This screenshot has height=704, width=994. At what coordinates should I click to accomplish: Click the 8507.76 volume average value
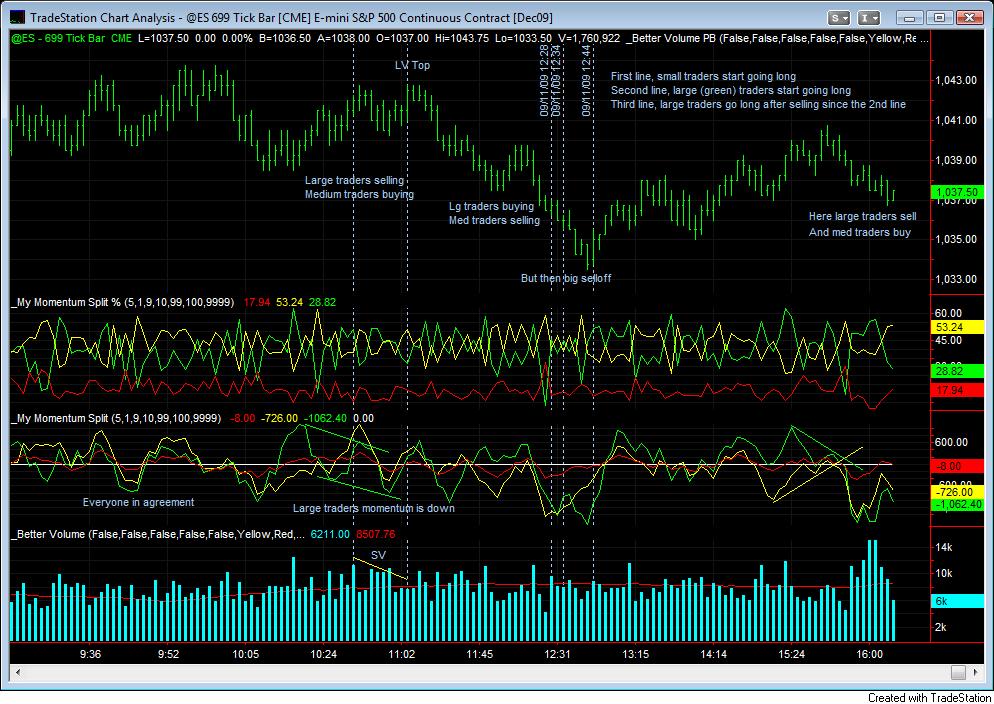pyautogui.click(x=375, y=534)
